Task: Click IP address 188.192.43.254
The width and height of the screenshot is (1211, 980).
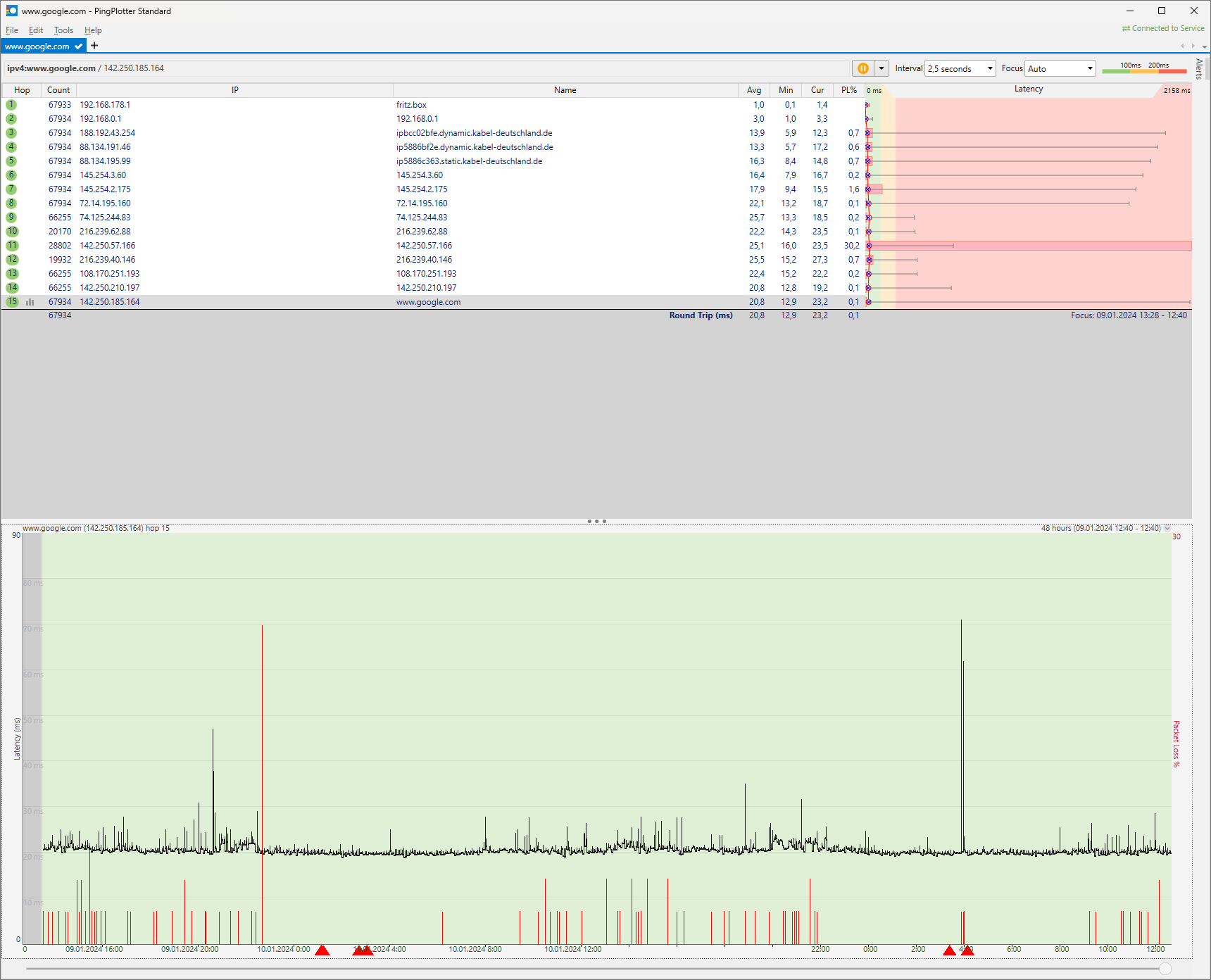Action: [107, 133]
